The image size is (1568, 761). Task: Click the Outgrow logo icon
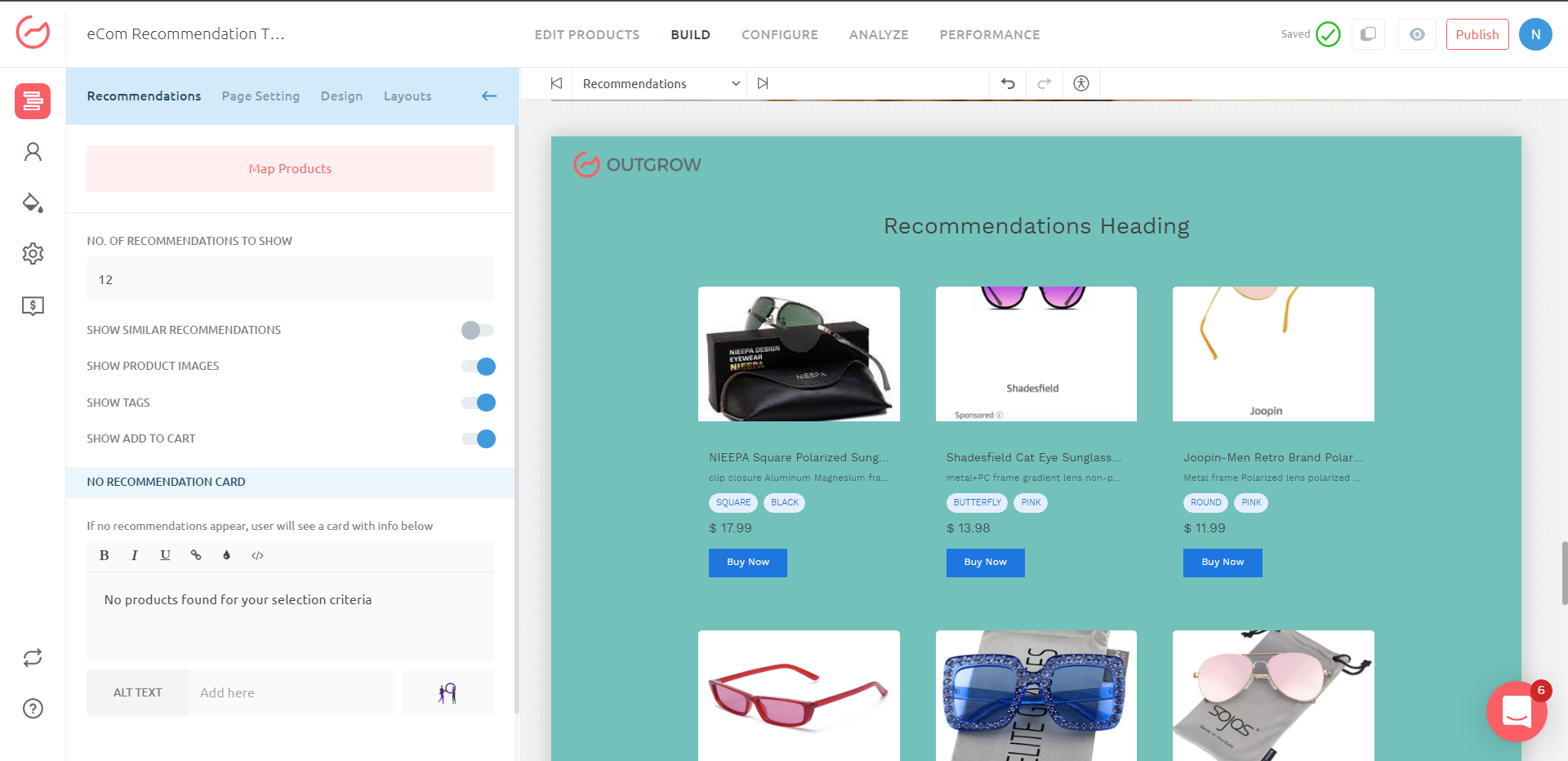33,33
